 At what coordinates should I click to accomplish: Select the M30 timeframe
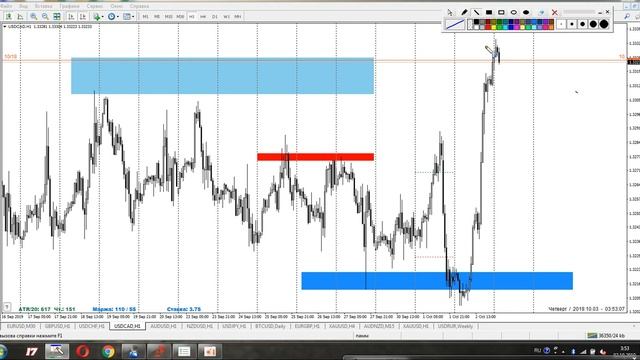tap(180, 17)
